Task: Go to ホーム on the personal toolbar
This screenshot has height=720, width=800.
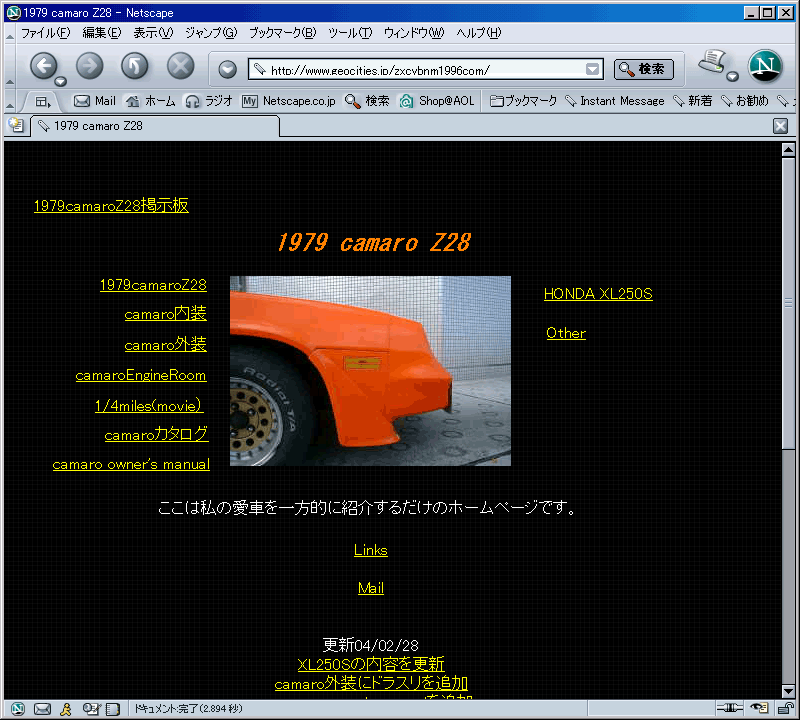Action: [x=151, y=101]
